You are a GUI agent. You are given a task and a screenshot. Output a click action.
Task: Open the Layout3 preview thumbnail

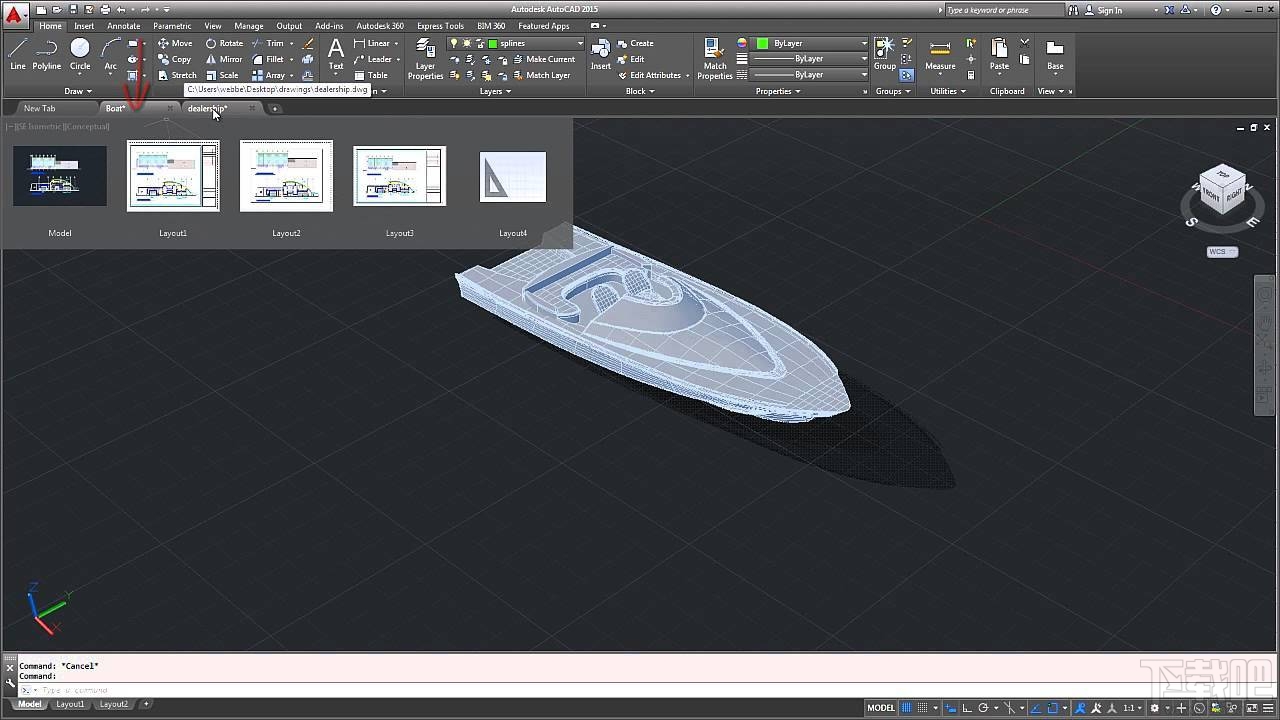tap(399, 176)
